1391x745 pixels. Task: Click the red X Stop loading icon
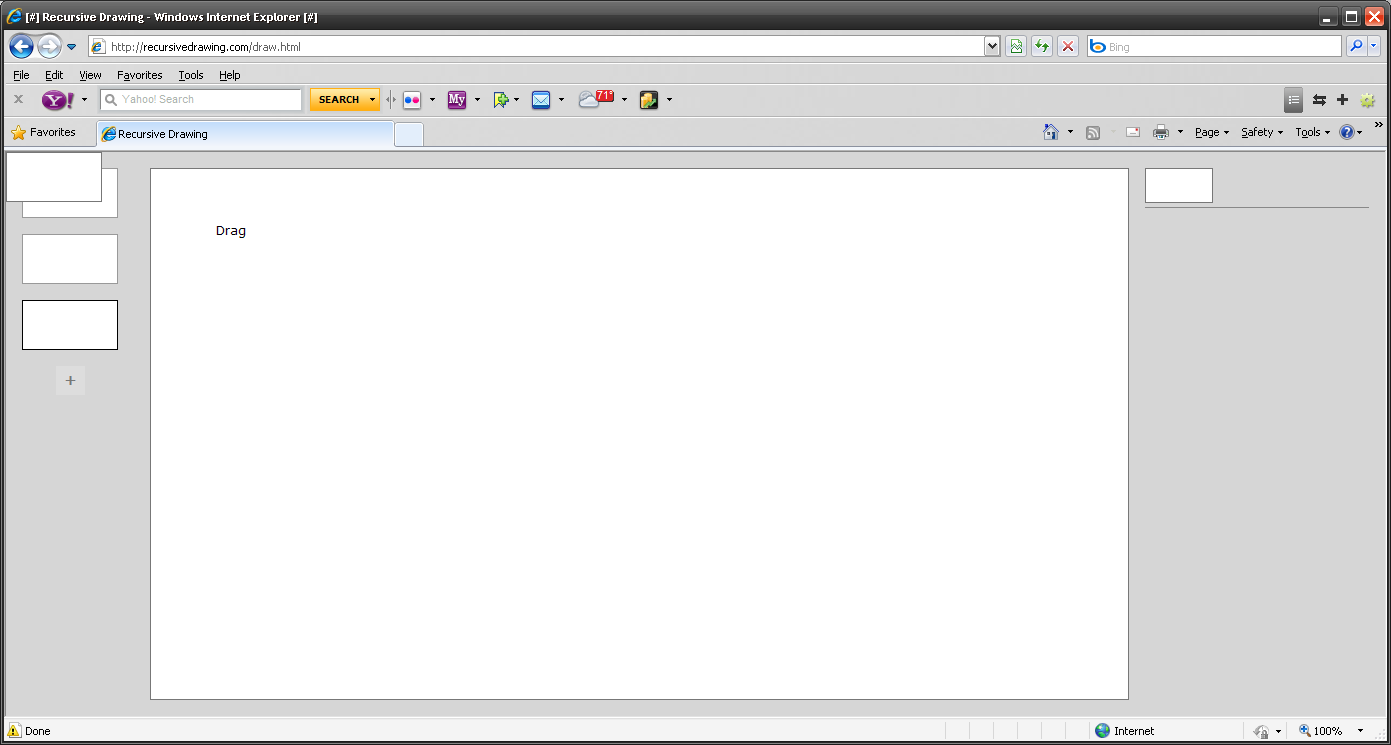click(1068, 46)
